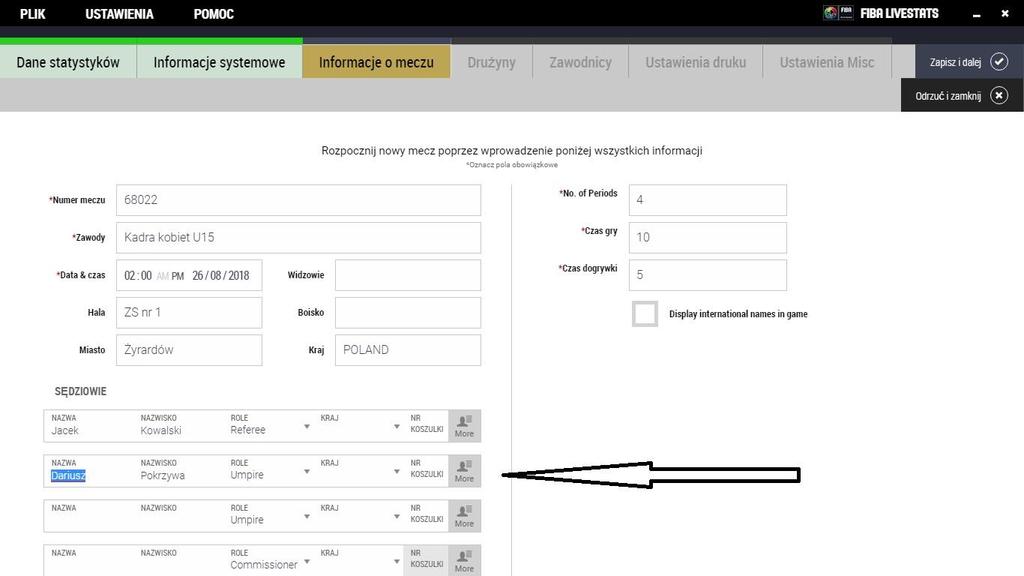The height and width of the screenshot is (576, 1024).
Task: Close the FIBA LiveStats window
Action: click(1005, 14)
